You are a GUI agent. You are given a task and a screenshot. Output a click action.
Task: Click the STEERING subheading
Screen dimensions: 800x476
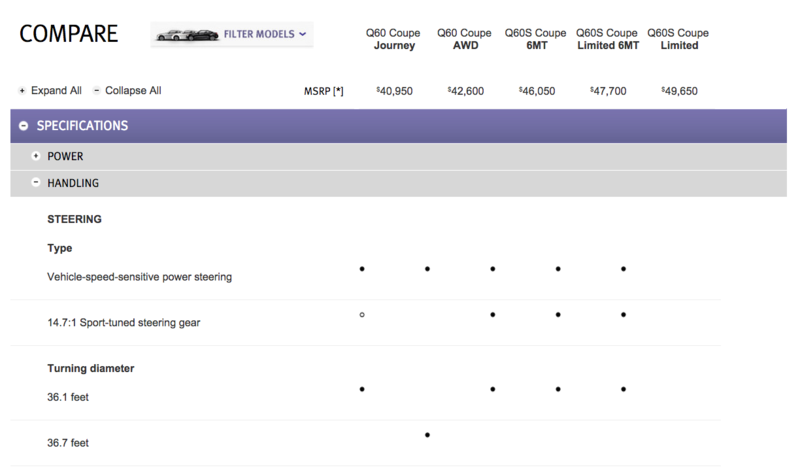click(74, 219)
